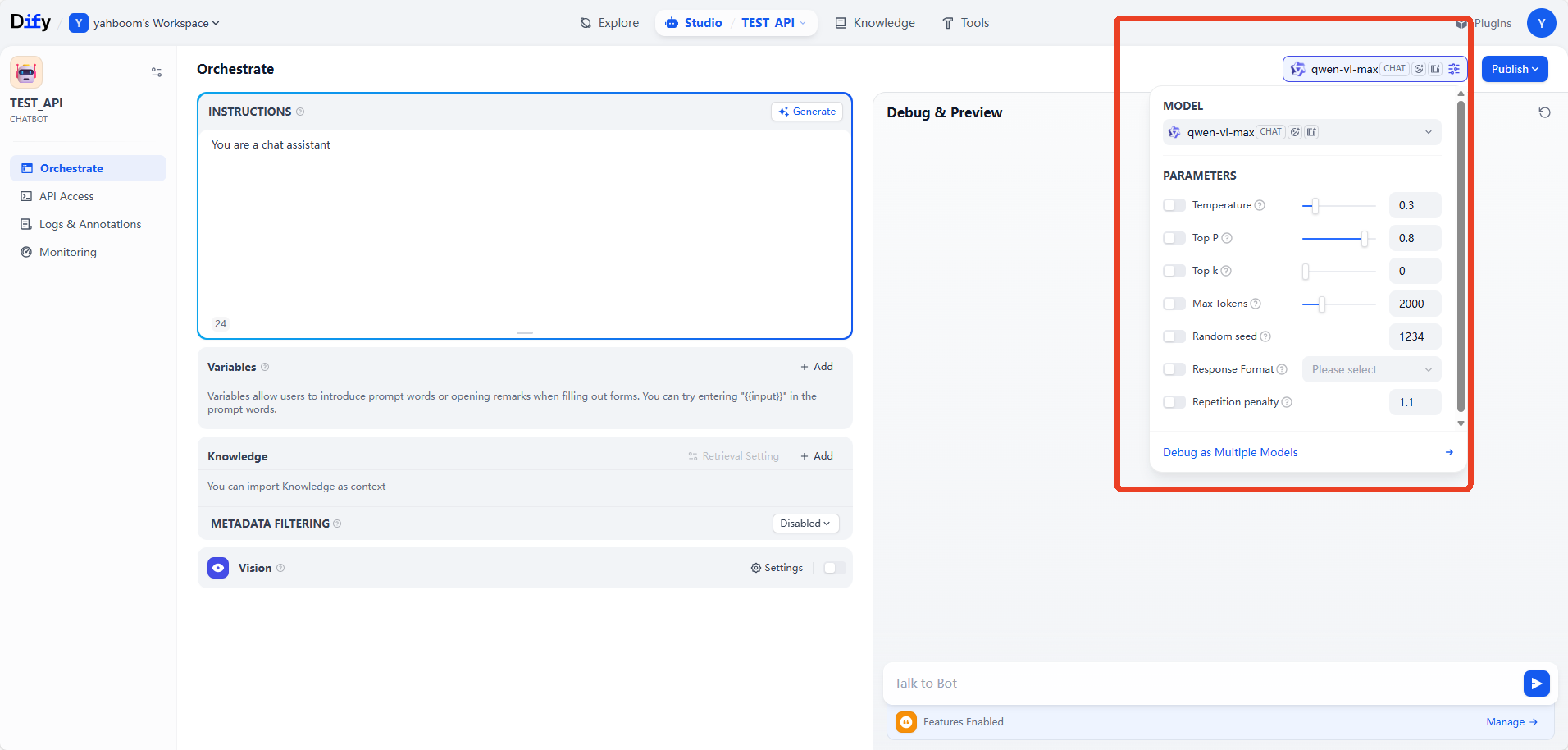Expand the qwen-vl-max MODEL dropdown
The image size is (1568, 750).
point(1301,132)
